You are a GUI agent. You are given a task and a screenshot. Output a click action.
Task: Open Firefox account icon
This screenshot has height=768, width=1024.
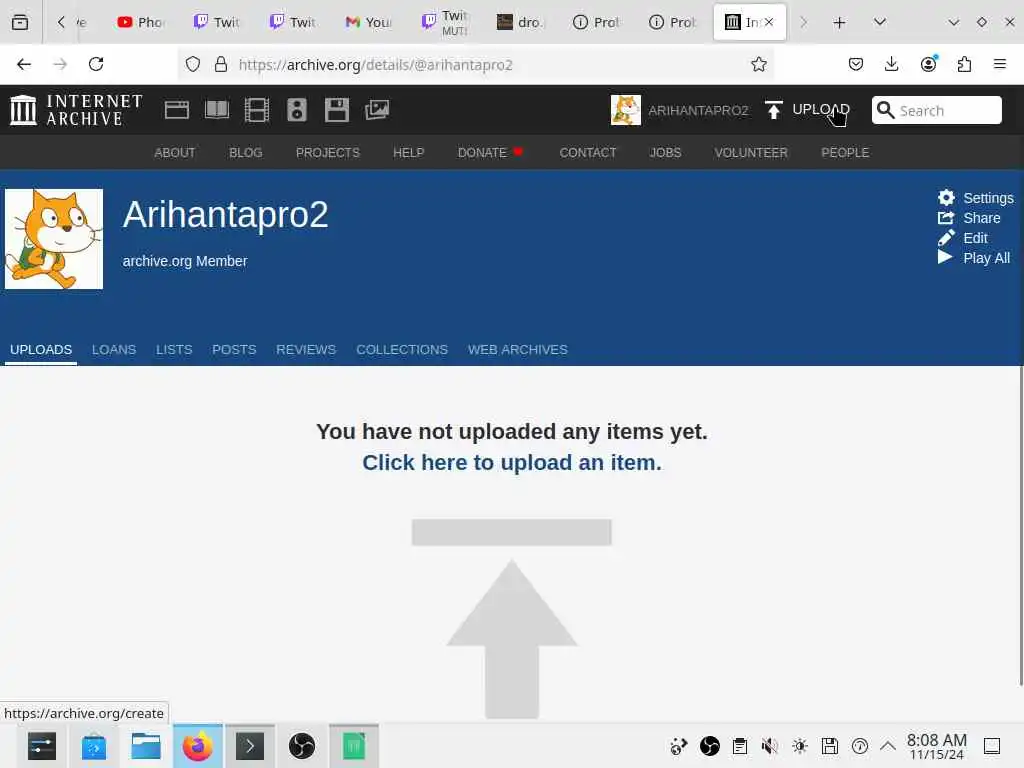[x=928, y=64]
